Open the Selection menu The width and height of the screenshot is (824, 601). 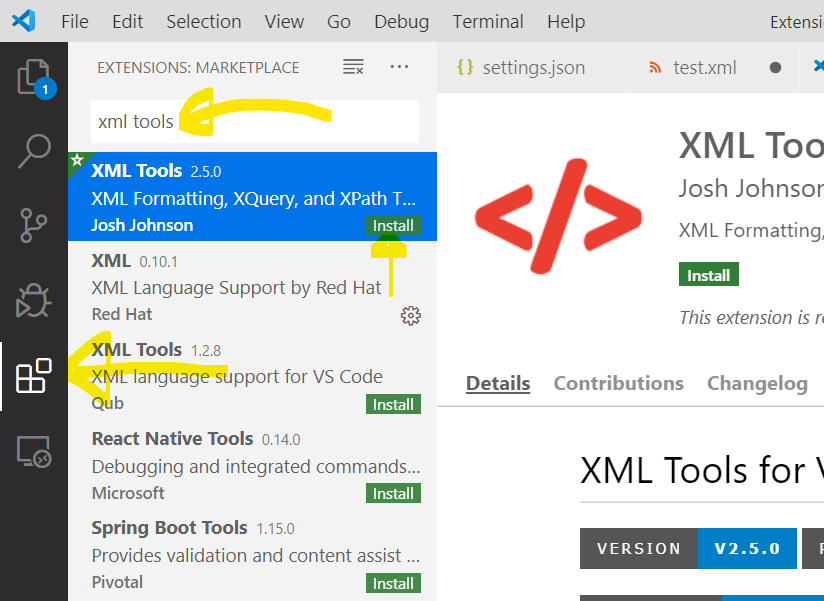[204, 22]
